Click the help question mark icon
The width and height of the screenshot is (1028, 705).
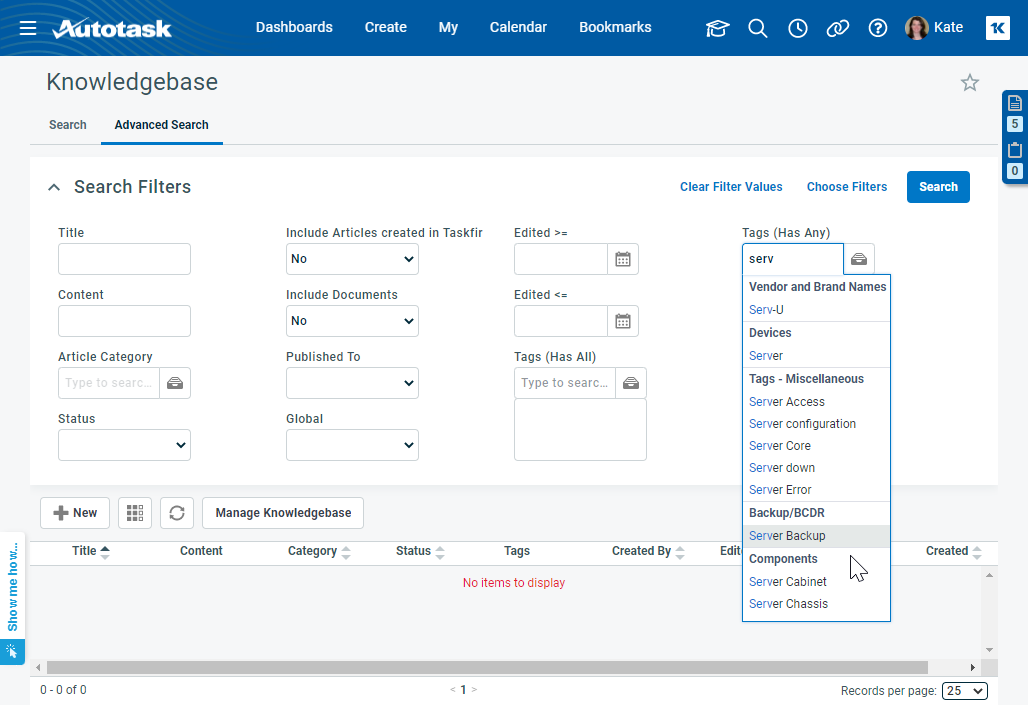[x=878, y=28]
